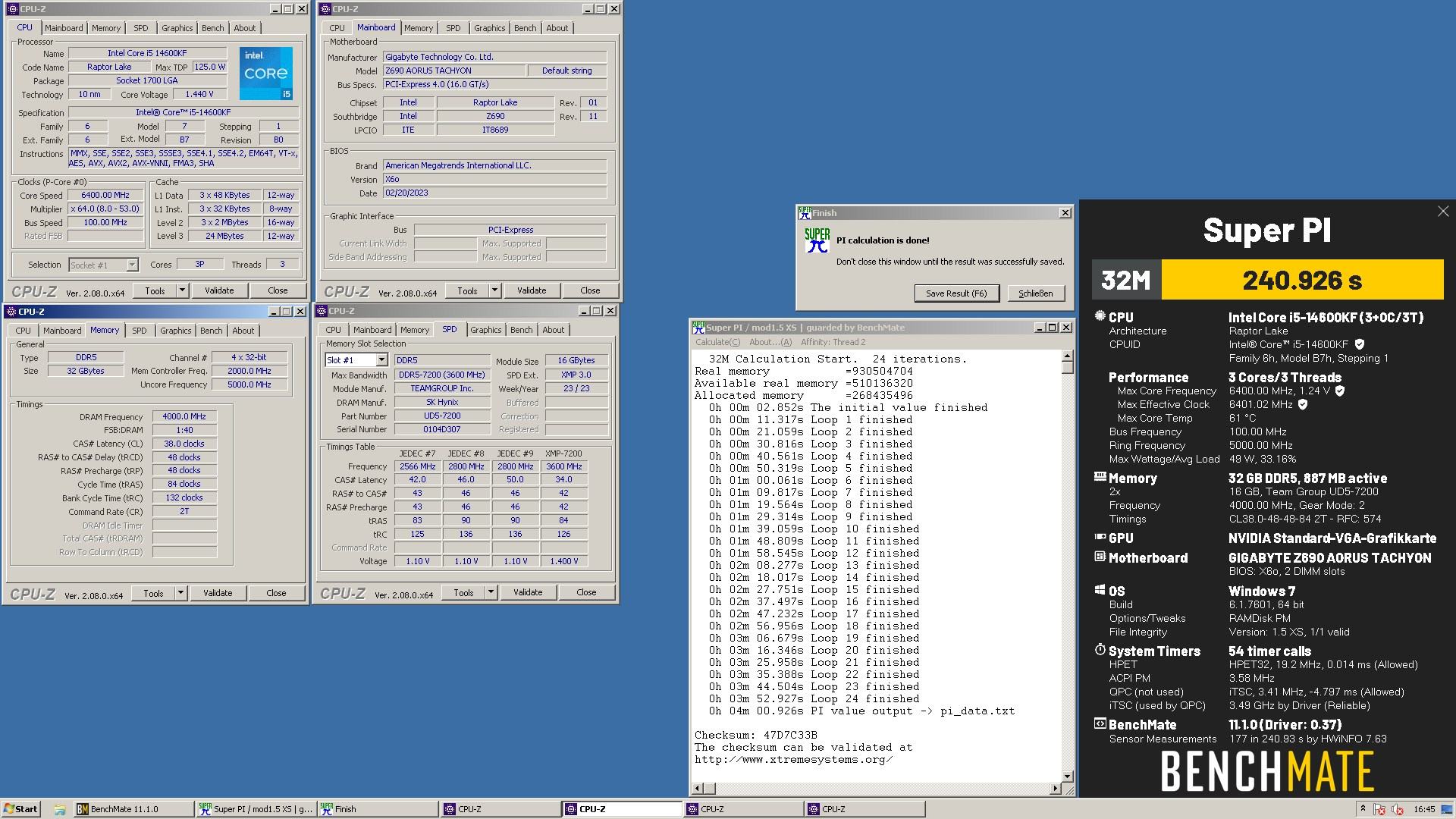Viewport: 1456px width, 819px height.
Task: Open Graphics tab in the Mainboard CPU-Z window
Action: point(489,28)
